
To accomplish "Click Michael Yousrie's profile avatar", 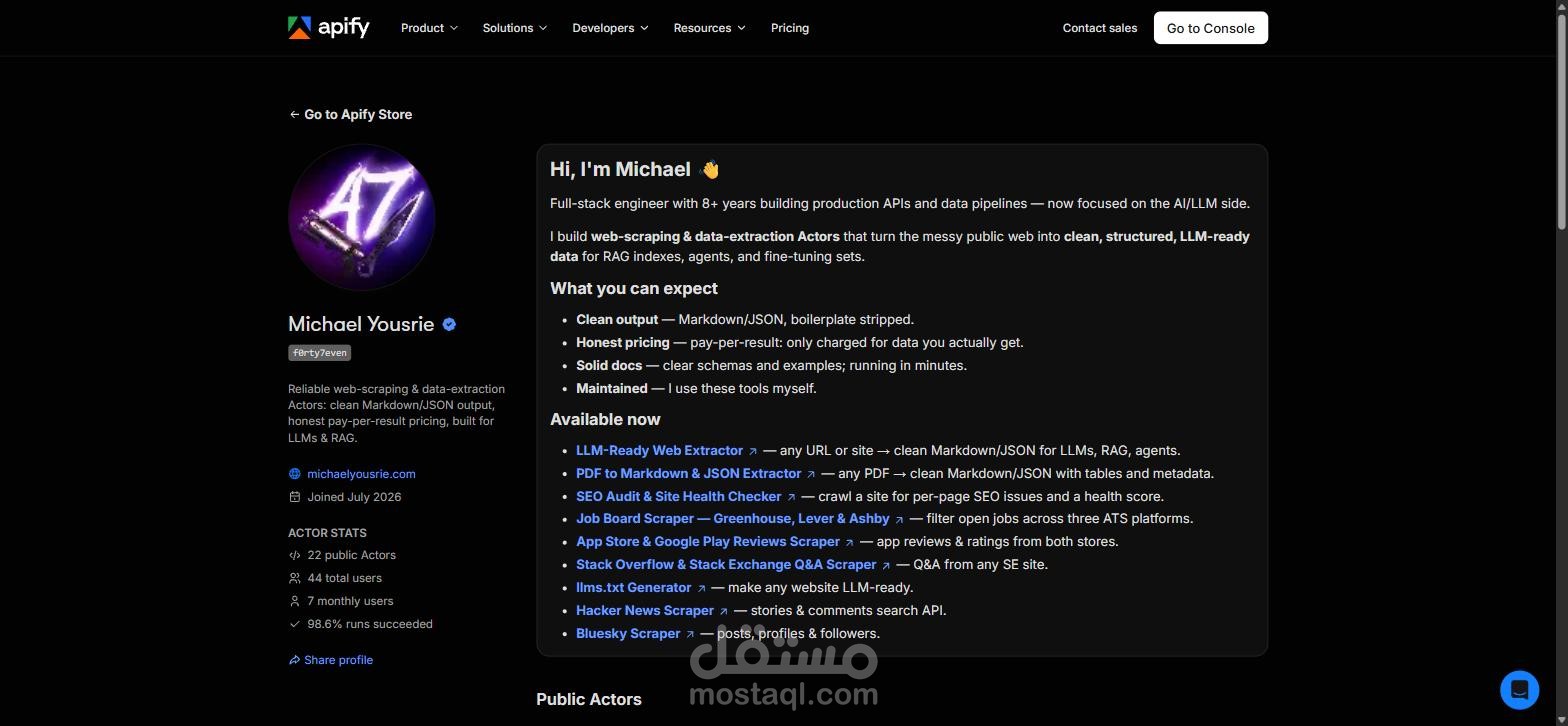I will 361,217.
